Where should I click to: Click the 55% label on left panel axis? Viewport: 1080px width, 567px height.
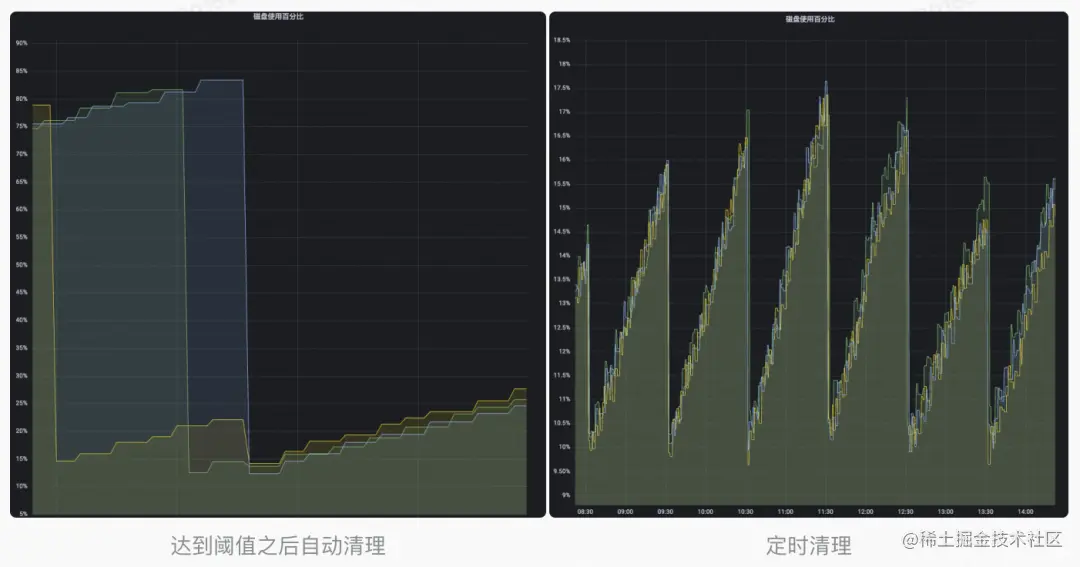coord(22,237)
